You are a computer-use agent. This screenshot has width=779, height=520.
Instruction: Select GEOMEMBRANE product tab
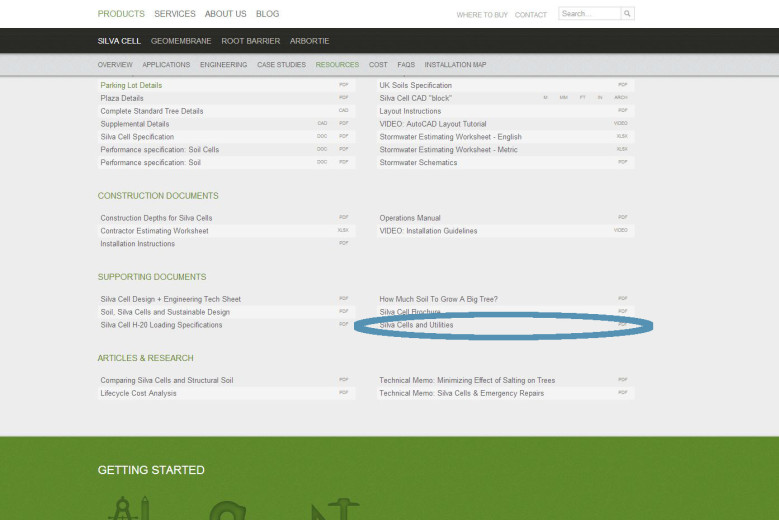(181, 41)
